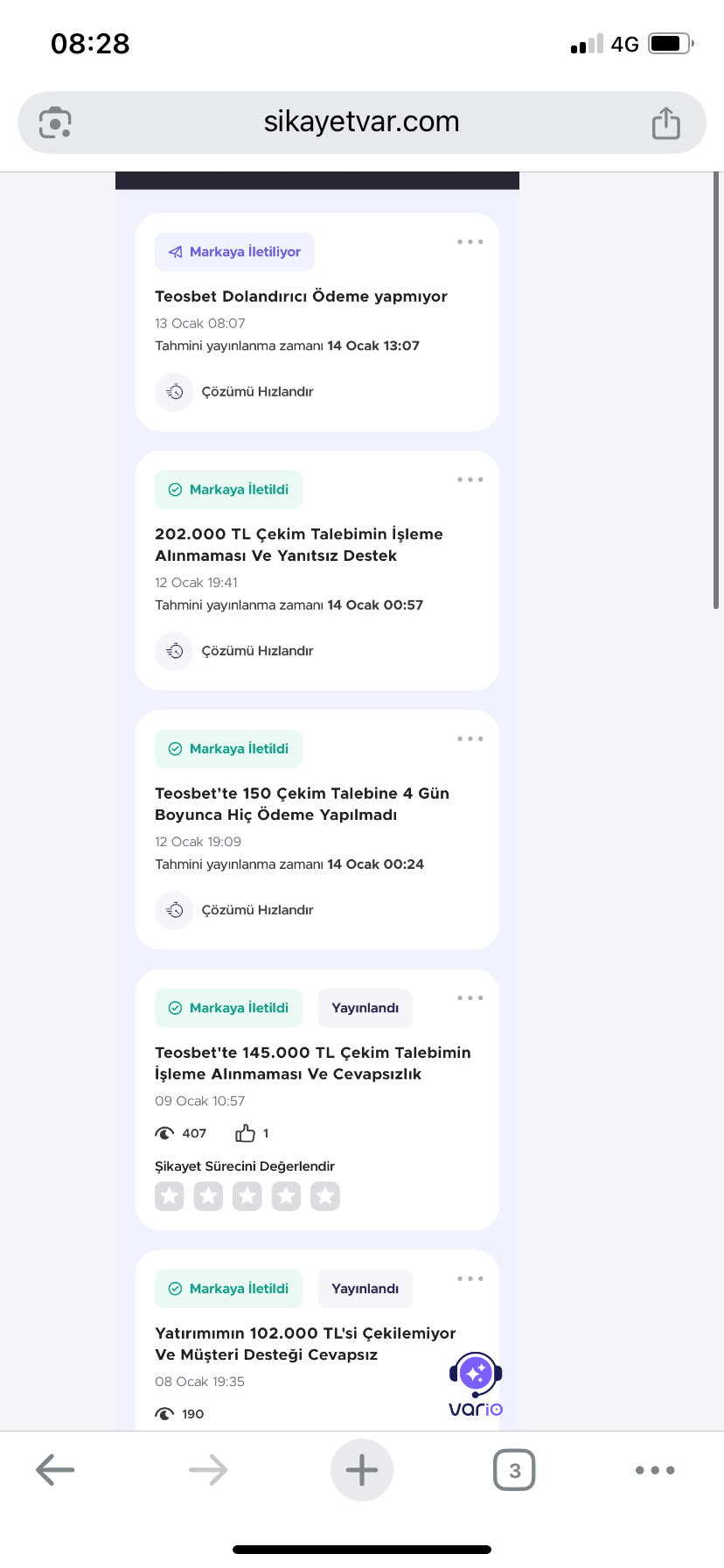The image size is (724, 1568).
Task: Select the third rating star
Action: tap(247, 1196)
